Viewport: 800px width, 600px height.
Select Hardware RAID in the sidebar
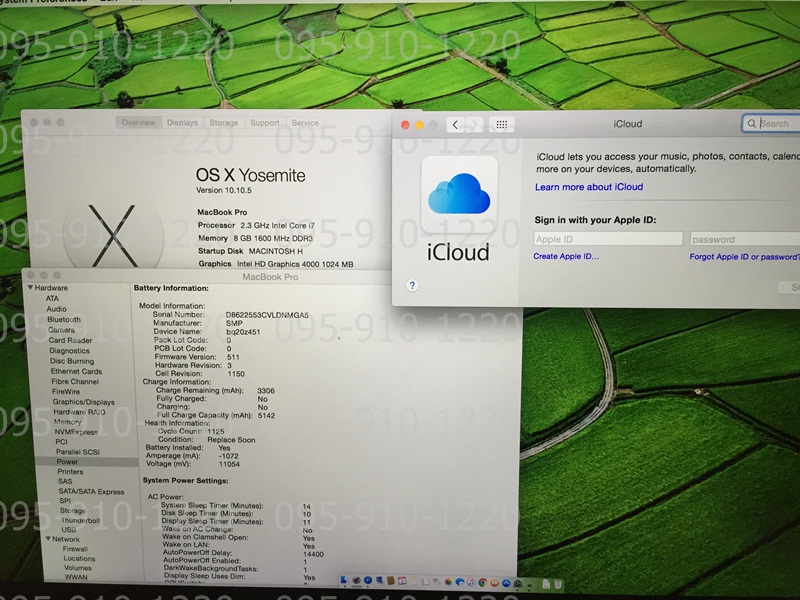coord(80,412)
